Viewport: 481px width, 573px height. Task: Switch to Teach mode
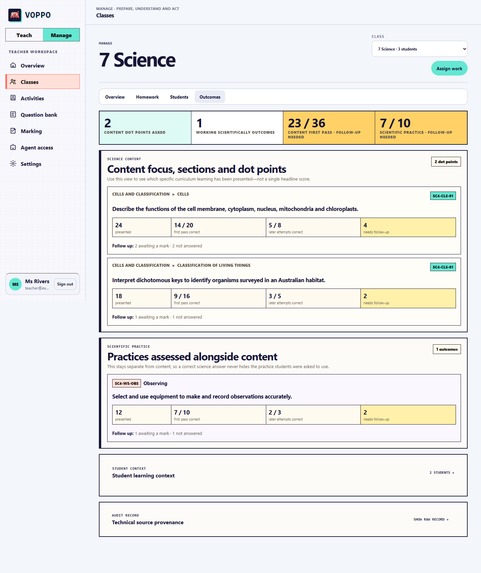tap(24, 35)
